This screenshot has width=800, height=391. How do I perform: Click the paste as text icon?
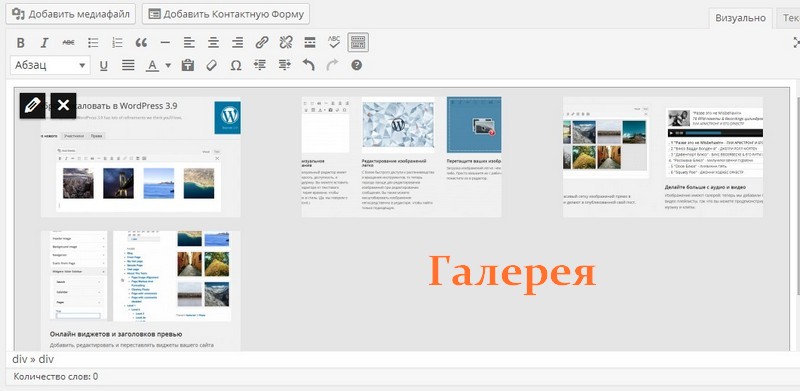click(188, 65)
